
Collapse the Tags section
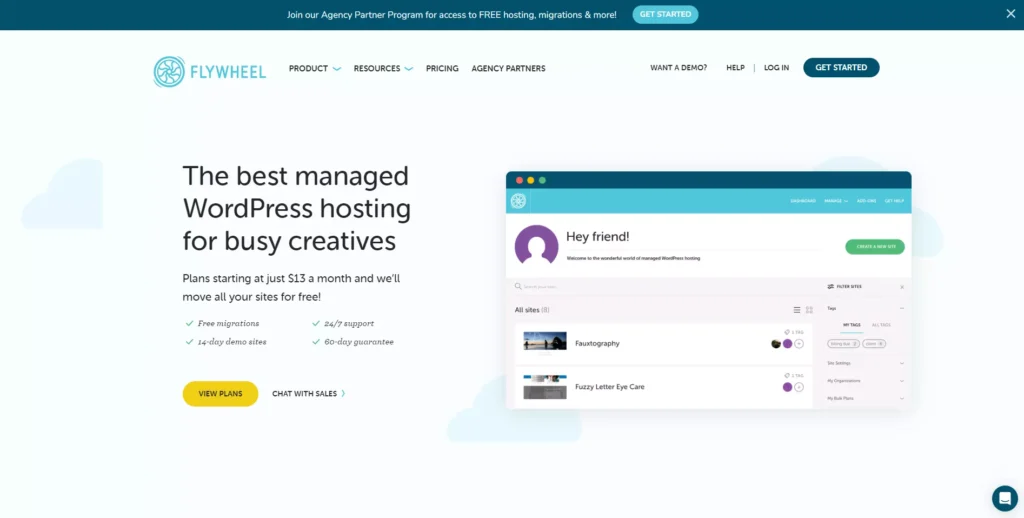902,308
